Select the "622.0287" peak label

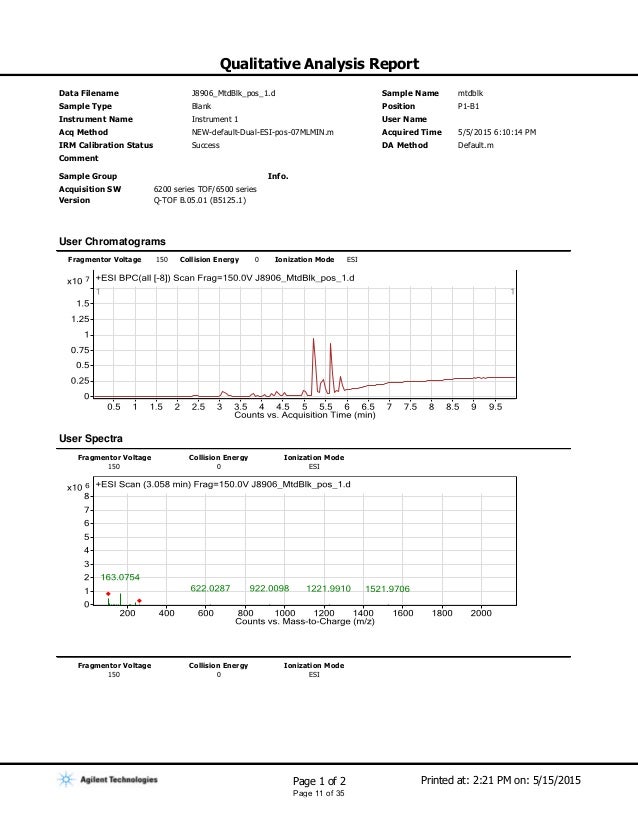click(x=210, y=588)
